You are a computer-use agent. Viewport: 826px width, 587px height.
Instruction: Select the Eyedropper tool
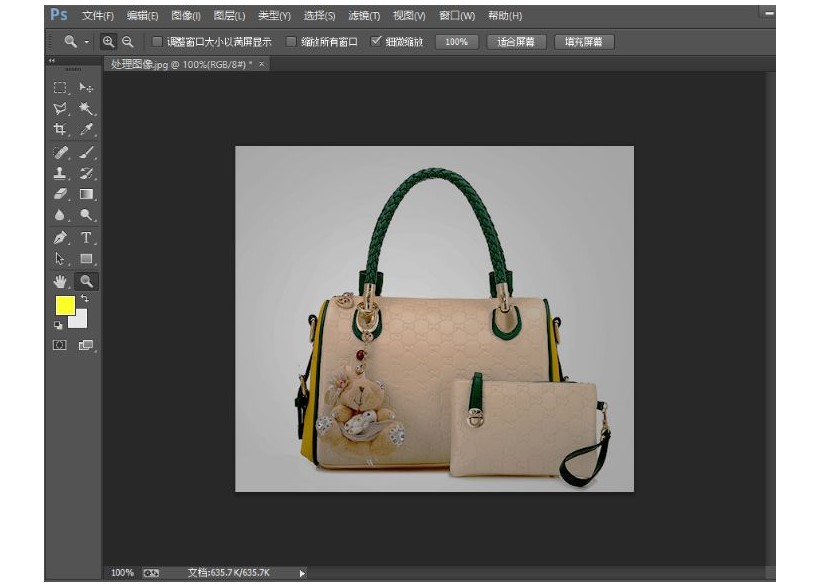pos(87,130)
